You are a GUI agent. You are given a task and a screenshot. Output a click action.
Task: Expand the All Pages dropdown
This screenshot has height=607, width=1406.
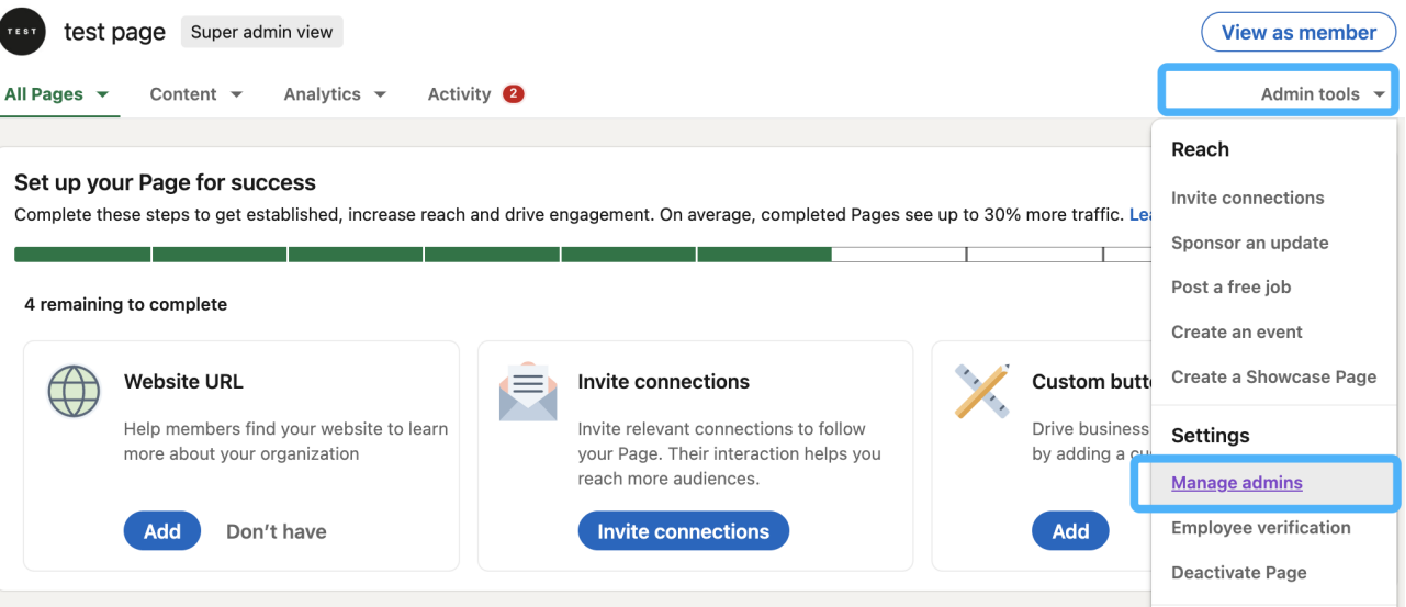tap(57, 94)
